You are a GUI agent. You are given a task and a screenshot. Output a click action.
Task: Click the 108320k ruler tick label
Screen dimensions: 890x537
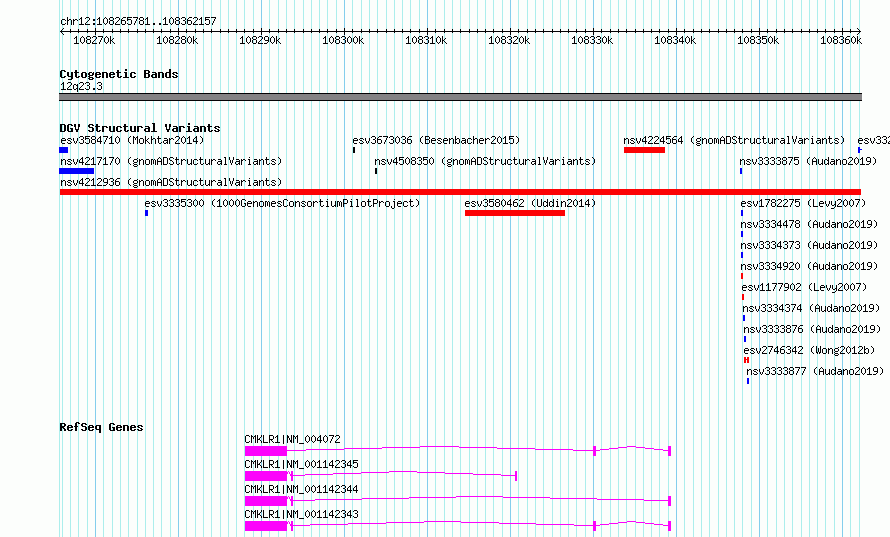coord(509,40)
